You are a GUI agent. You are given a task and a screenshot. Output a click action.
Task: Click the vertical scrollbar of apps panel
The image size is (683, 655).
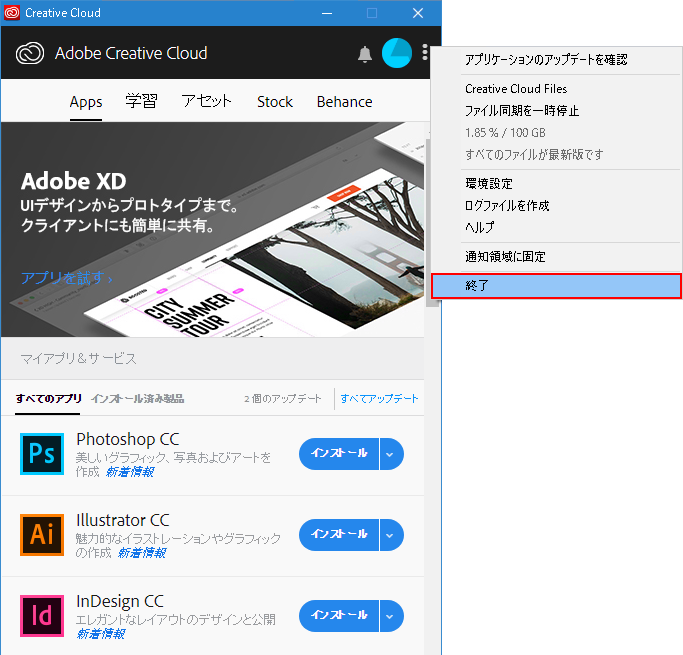click(x=432, y=222)
